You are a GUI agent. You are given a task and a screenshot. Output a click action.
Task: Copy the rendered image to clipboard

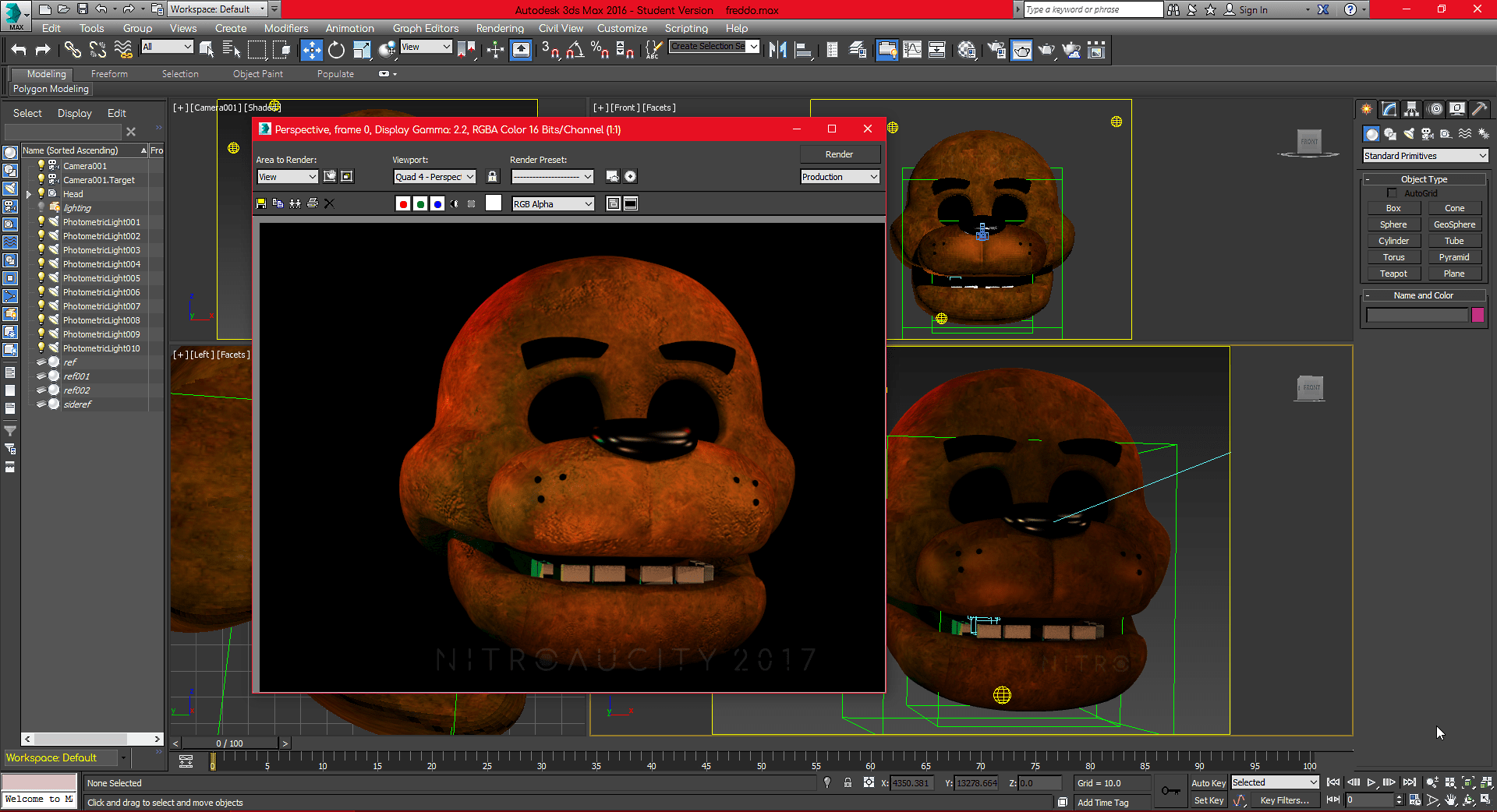click(278, 203)
